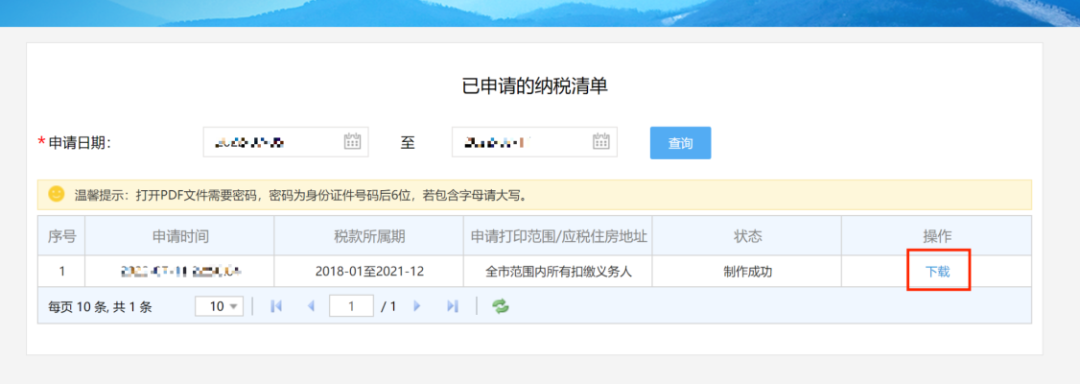Go to previous page of results

coord(311,306)
